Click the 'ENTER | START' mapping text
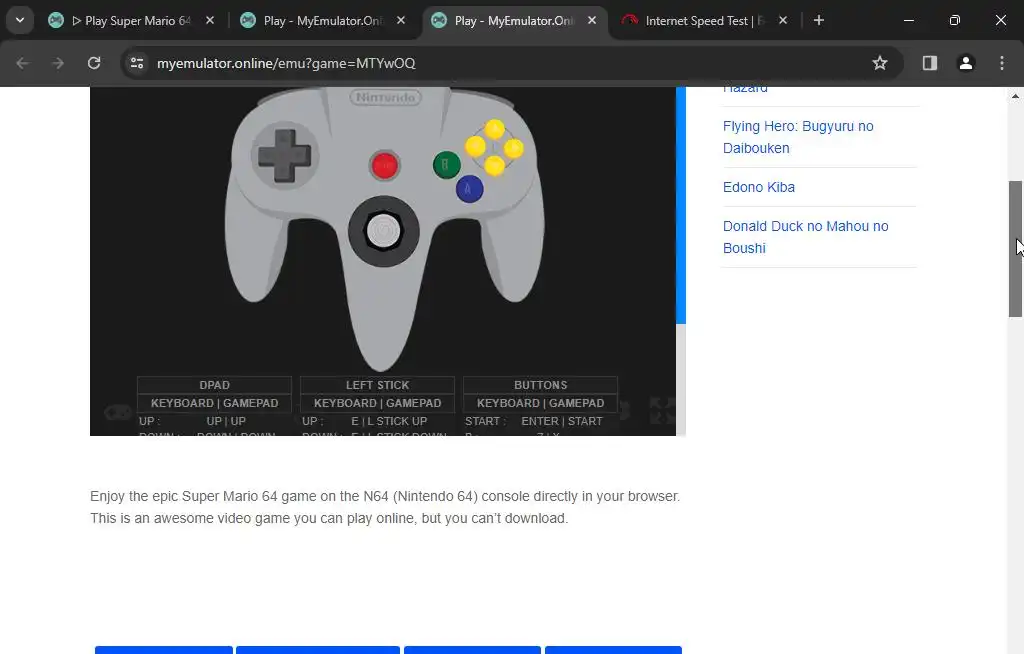The image size is (1024, 654). tap(562, 421)
